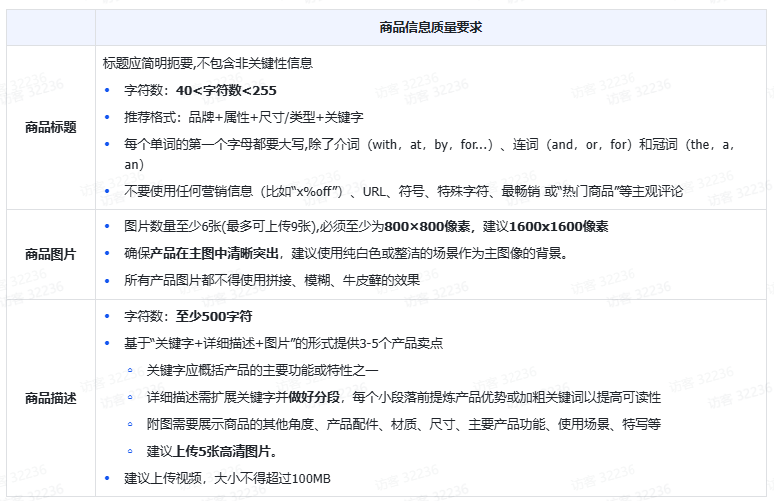Click the 关键字应概括产品的主要功能 sub-item
The width and height of the screenshot is (774, 501).
point(262,370)
